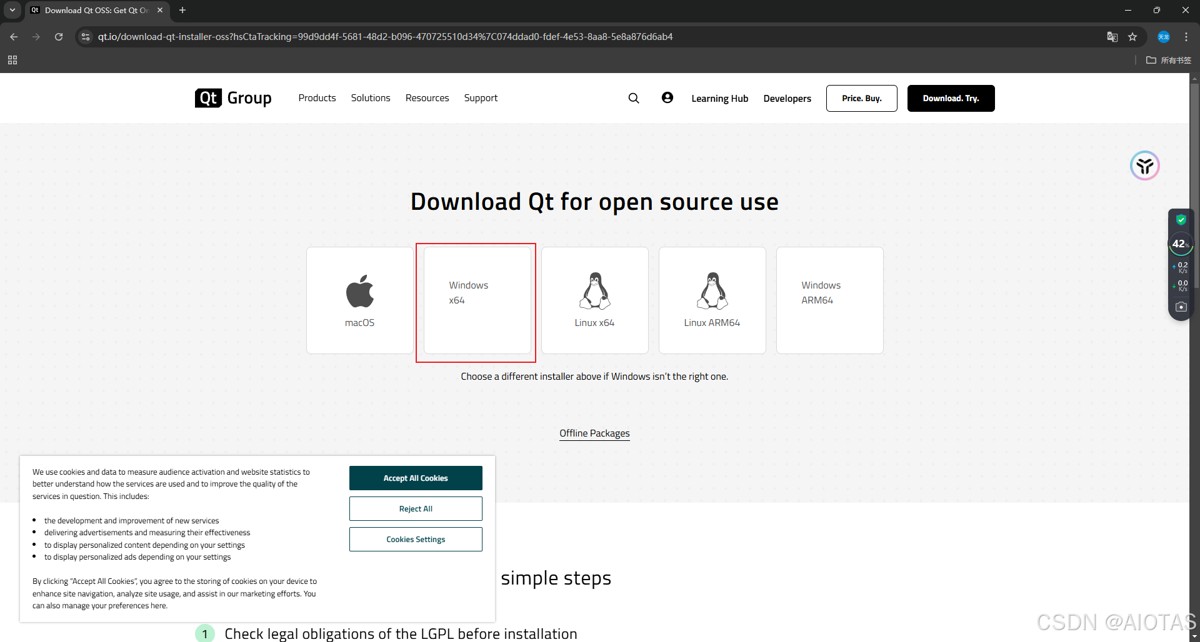Image resolution: width=1200 pixels, height=642 pixels.
Task: Select the Linux ARM64 penguin tile
Action: 712,300
